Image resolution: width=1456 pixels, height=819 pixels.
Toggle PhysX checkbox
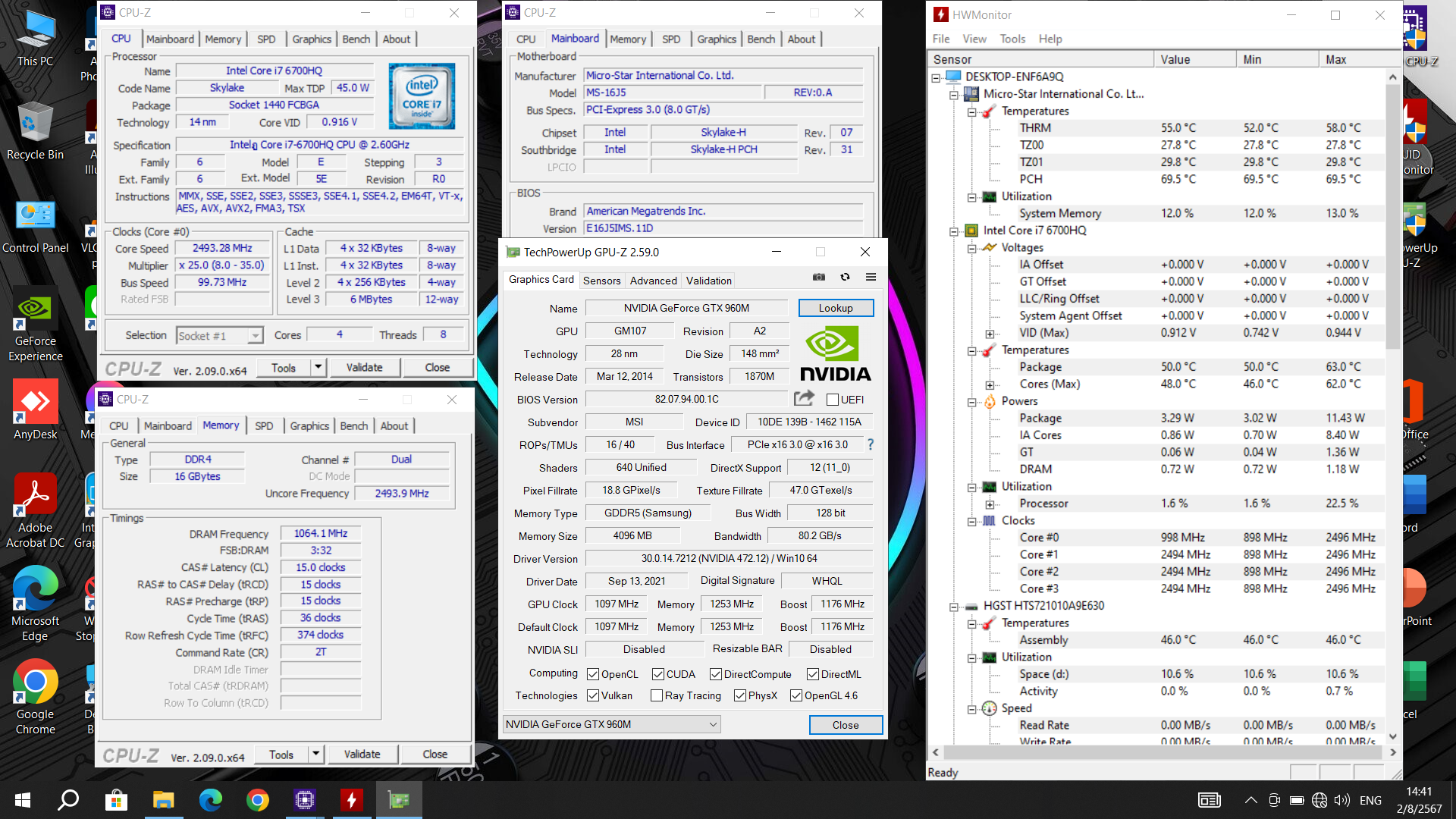(x=739, y=695)
